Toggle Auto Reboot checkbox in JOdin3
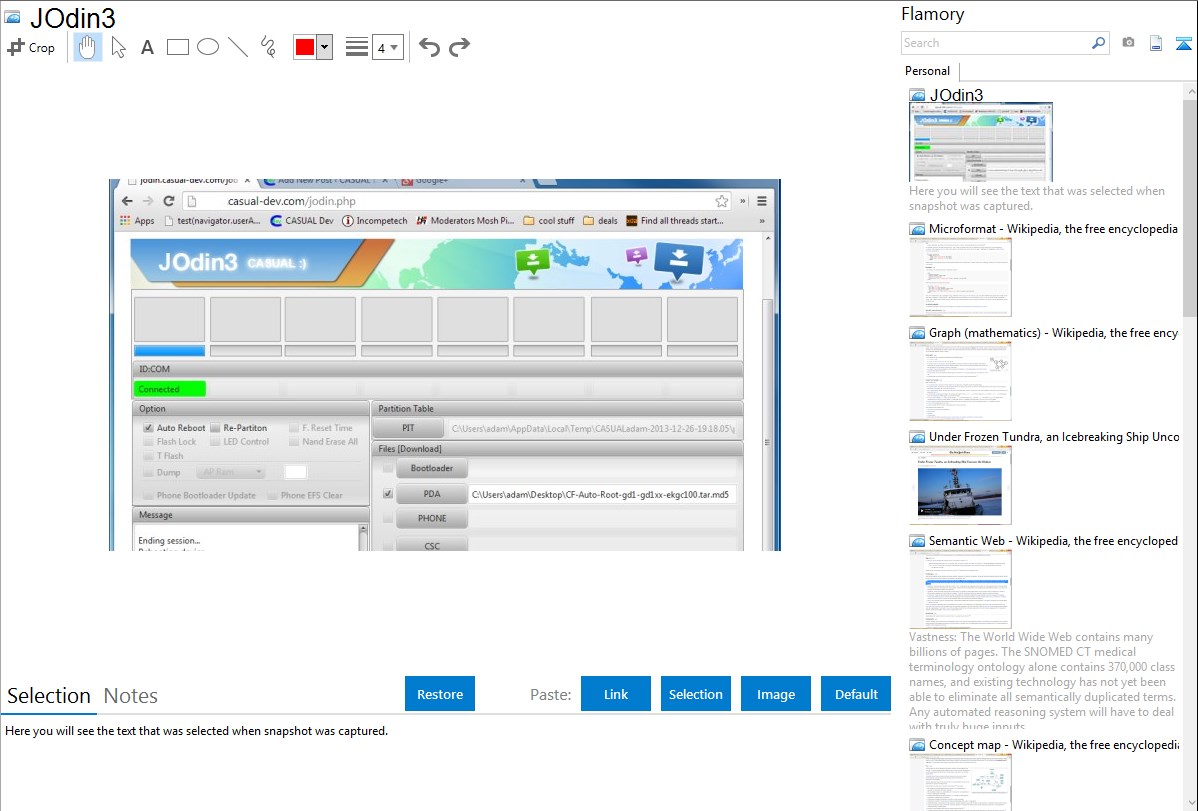This screenshot has height=811, width=1198. (x=148, y=428)
